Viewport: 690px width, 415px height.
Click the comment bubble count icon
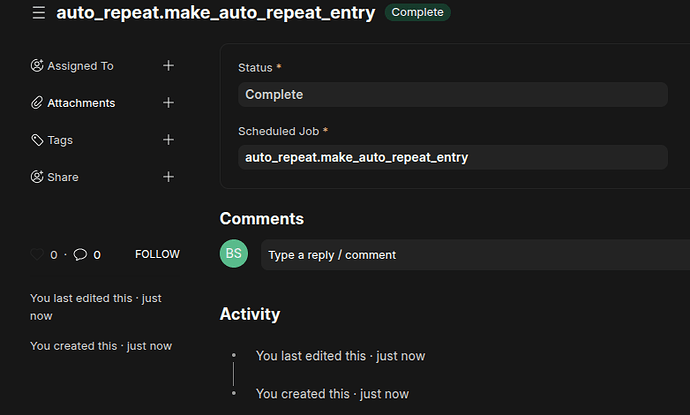(x=80, y=255)
